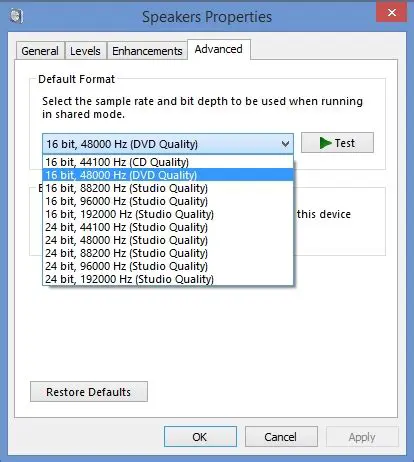Click the Cancel button
This screenshot has height=462, width=414.
281,437
